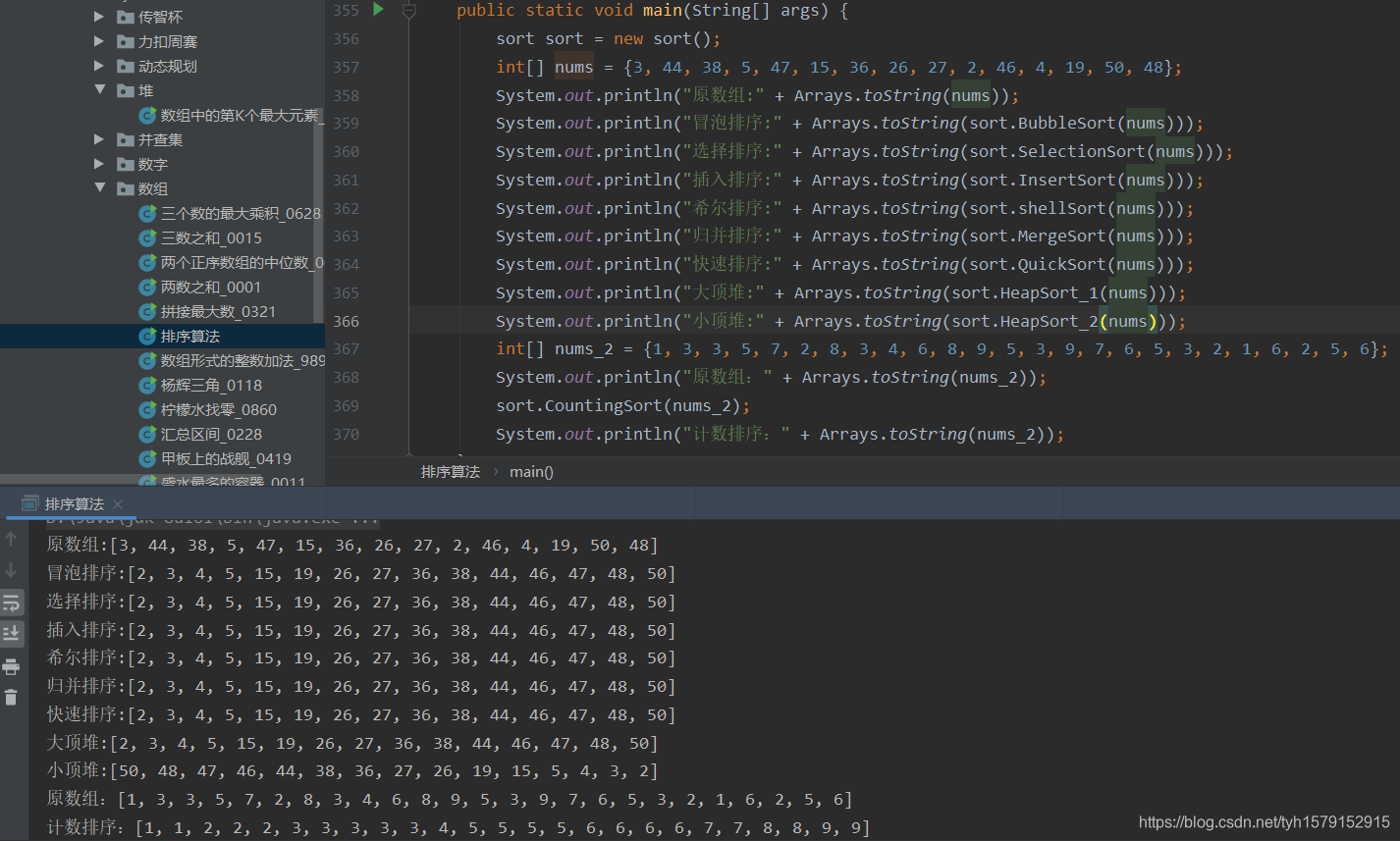Expand the 传智杯 folder
Image resolution: width=1400 pixels, height=841 pixels.
point(99,17)
